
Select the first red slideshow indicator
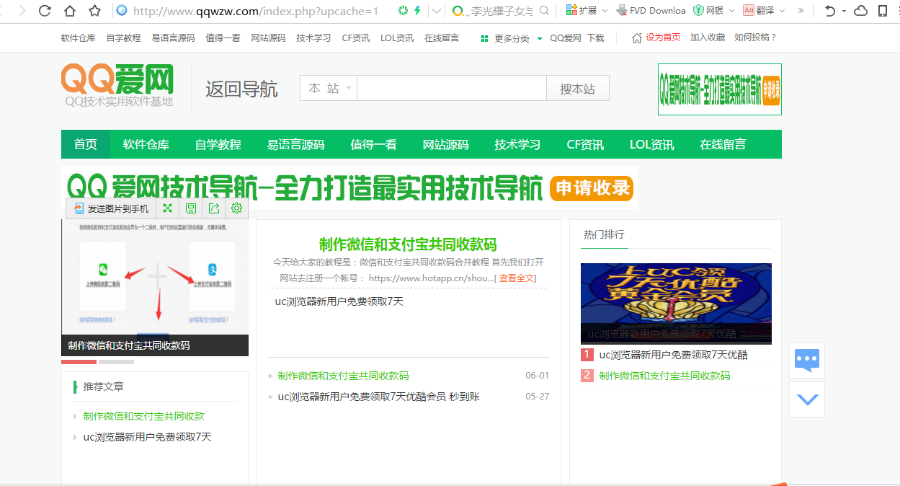coord(79,362)
